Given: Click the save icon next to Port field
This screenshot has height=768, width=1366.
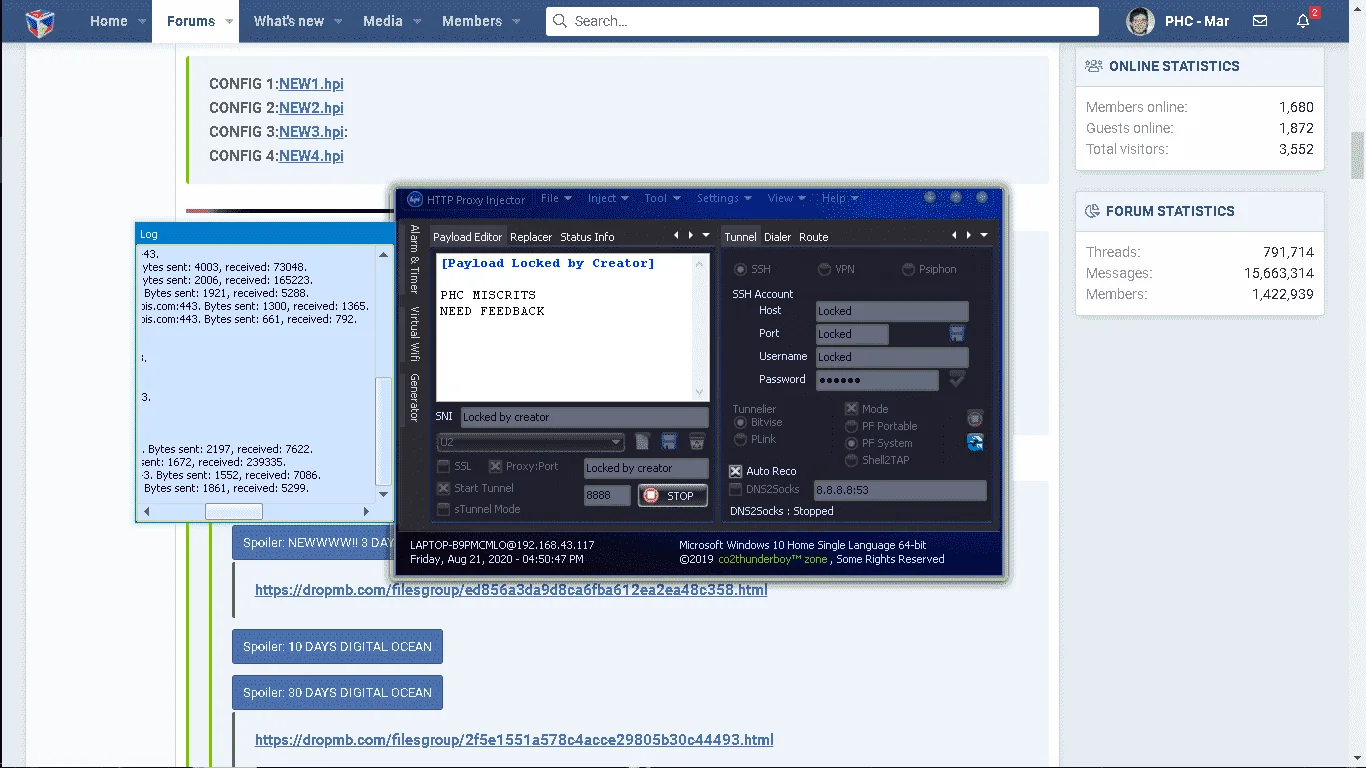Looking at the screenshot, I should click(x=957, y=333).
